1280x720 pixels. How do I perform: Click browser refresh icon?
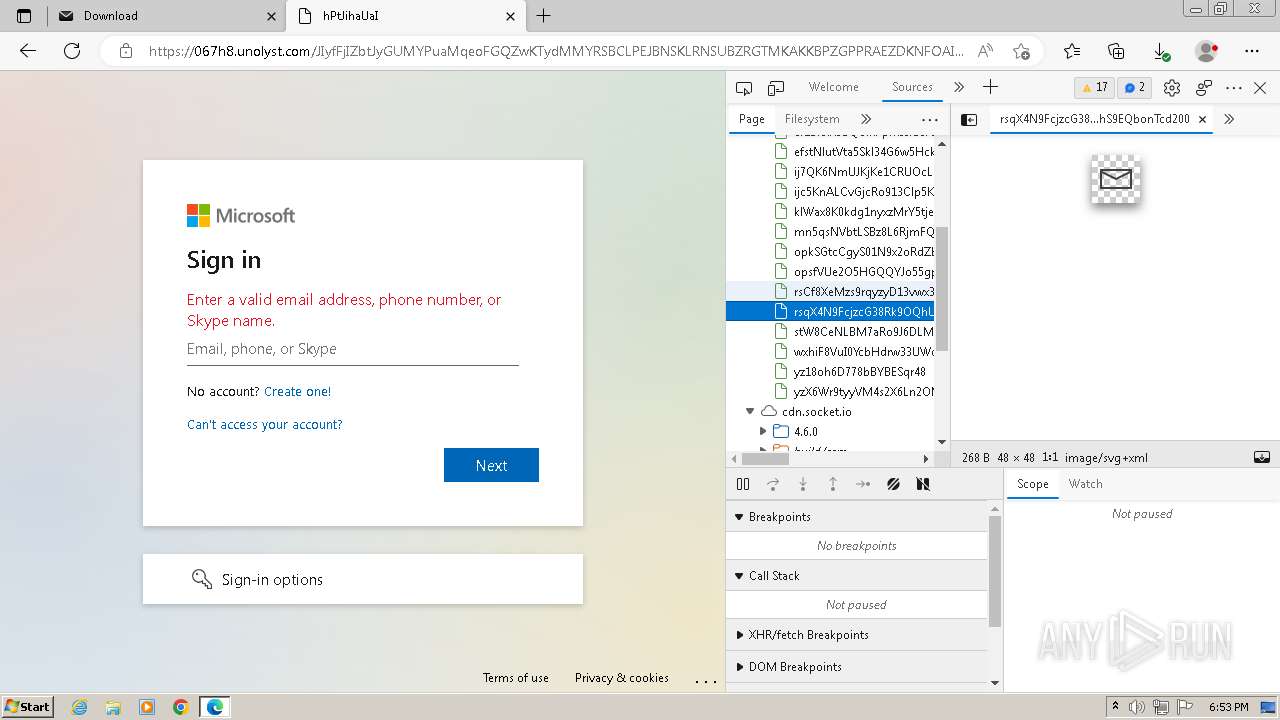point(72,51)
